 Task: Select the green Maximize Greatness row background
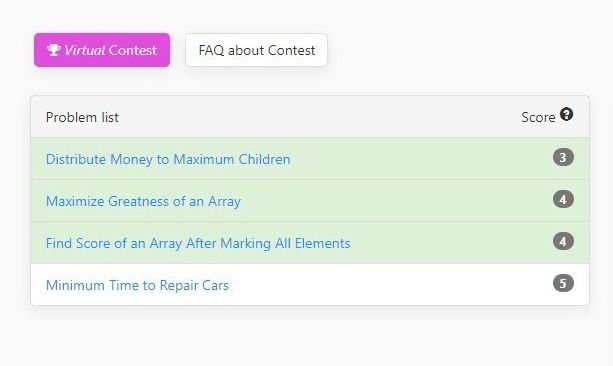coord(310,201)
